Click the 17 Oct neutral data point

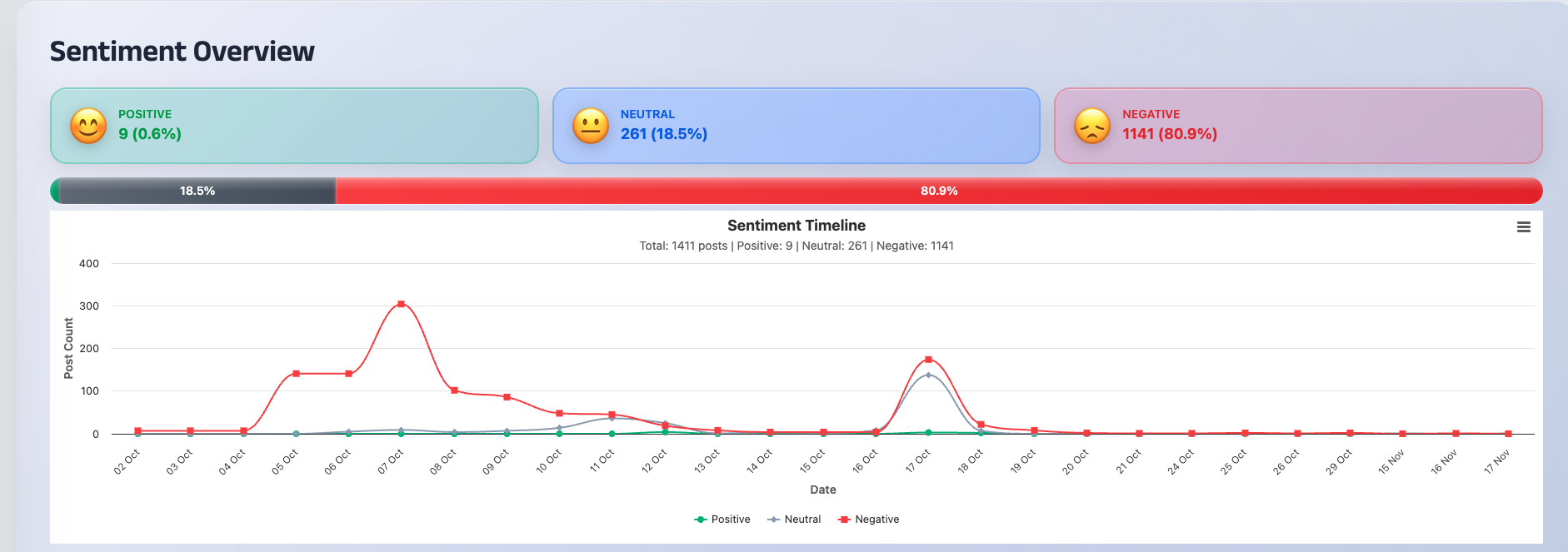click(928, 375)
